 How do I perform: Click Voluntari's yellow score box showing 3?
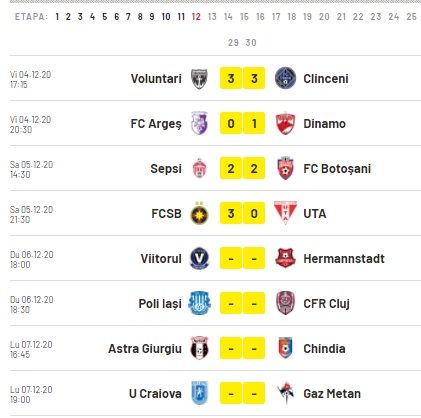(231, 79)
